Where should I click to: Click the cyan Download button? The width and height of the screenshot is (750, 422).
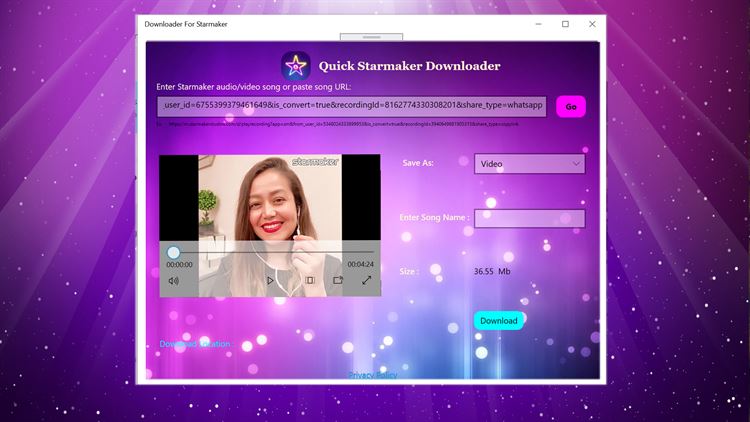(498, 321)
